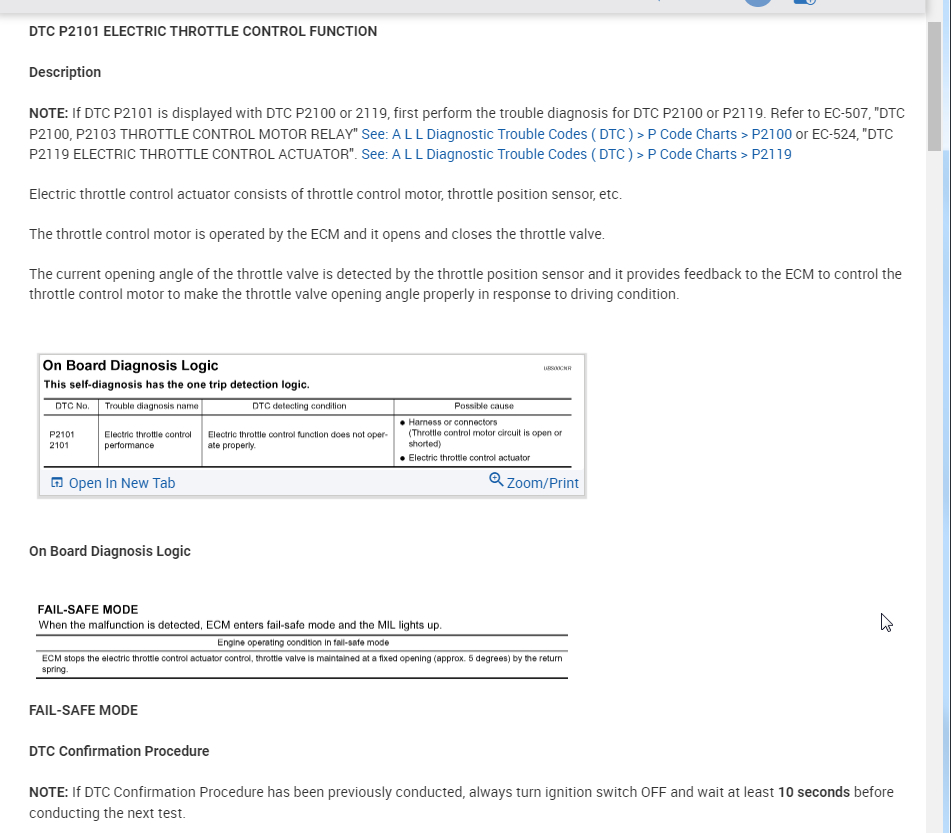Image resolution: width=951 pixels, height=833 pixels.
Task: Click the blue circular icon in header
Action: (x=758, y=2)
